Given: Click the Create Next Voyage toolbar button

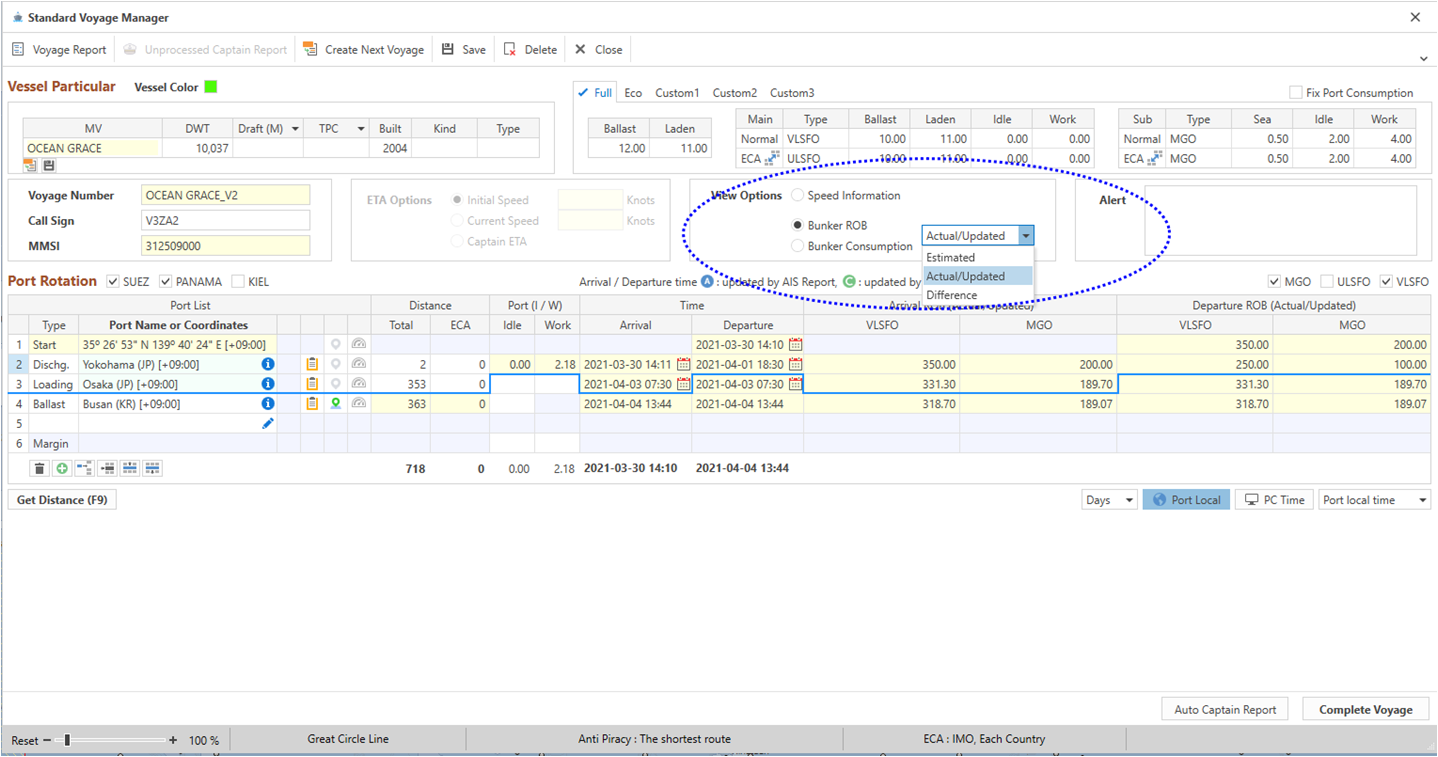Looking at the screenshot, I should (x=363, y=49).
